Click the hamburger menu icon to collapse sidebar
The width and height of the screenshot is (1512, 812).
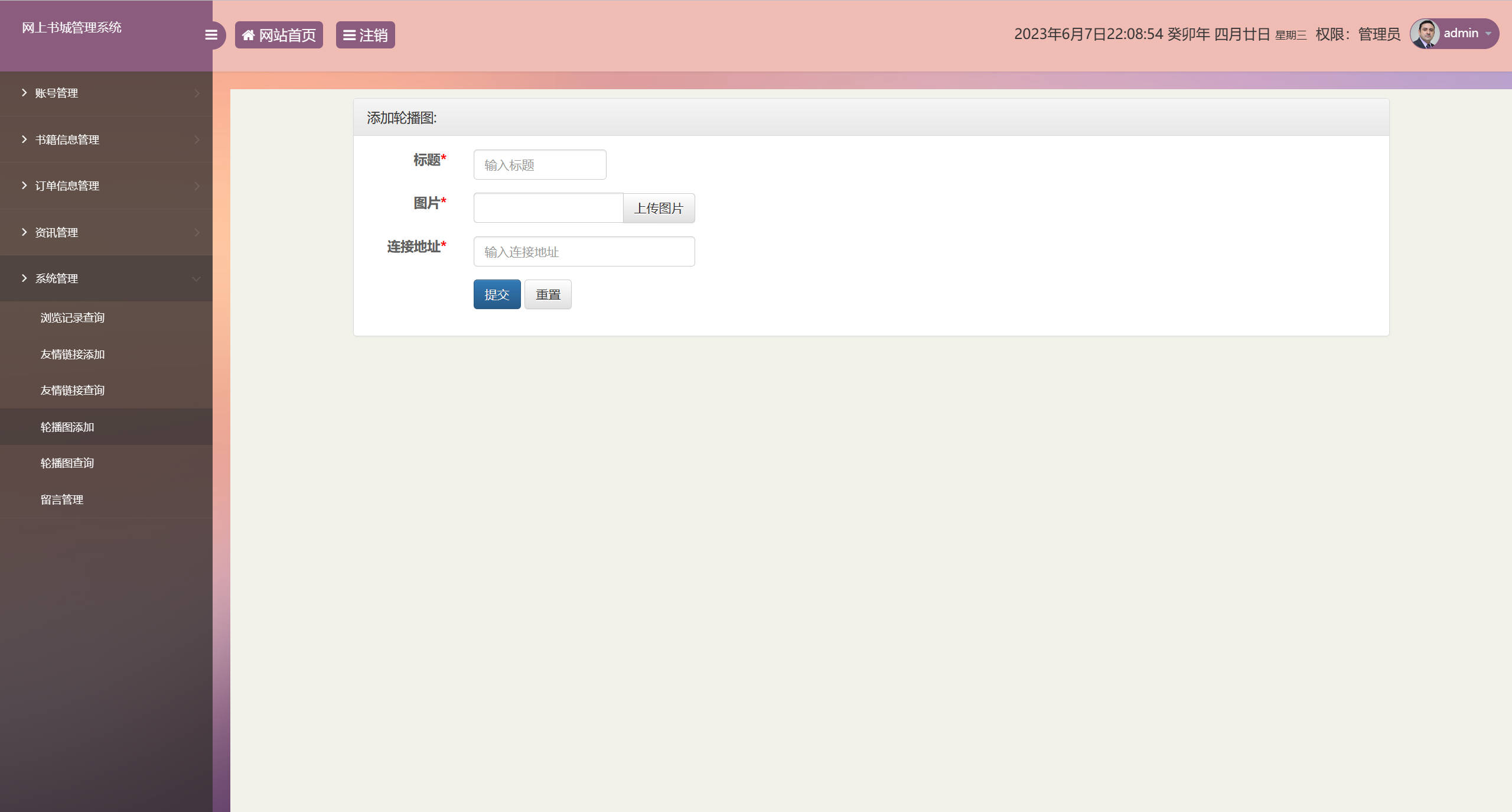click(211, 35)
